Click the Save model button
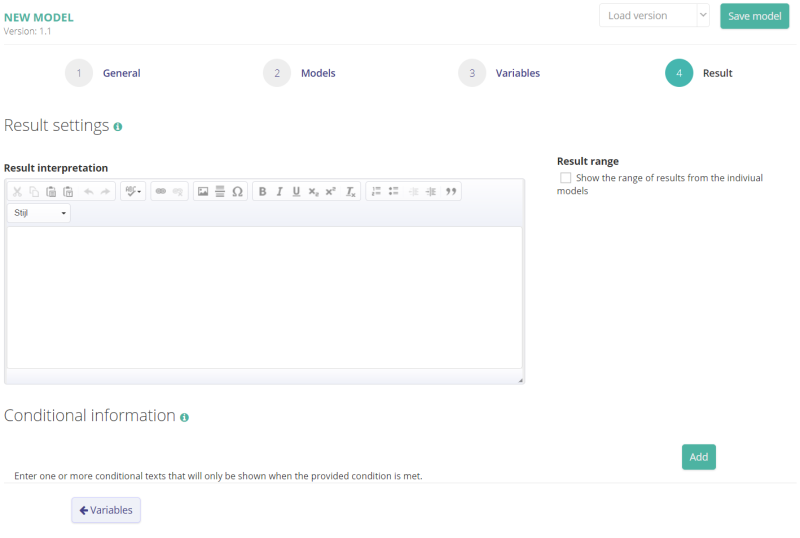Image resolution: width=800 pixels, height=538 pixels. coord(754,16)
